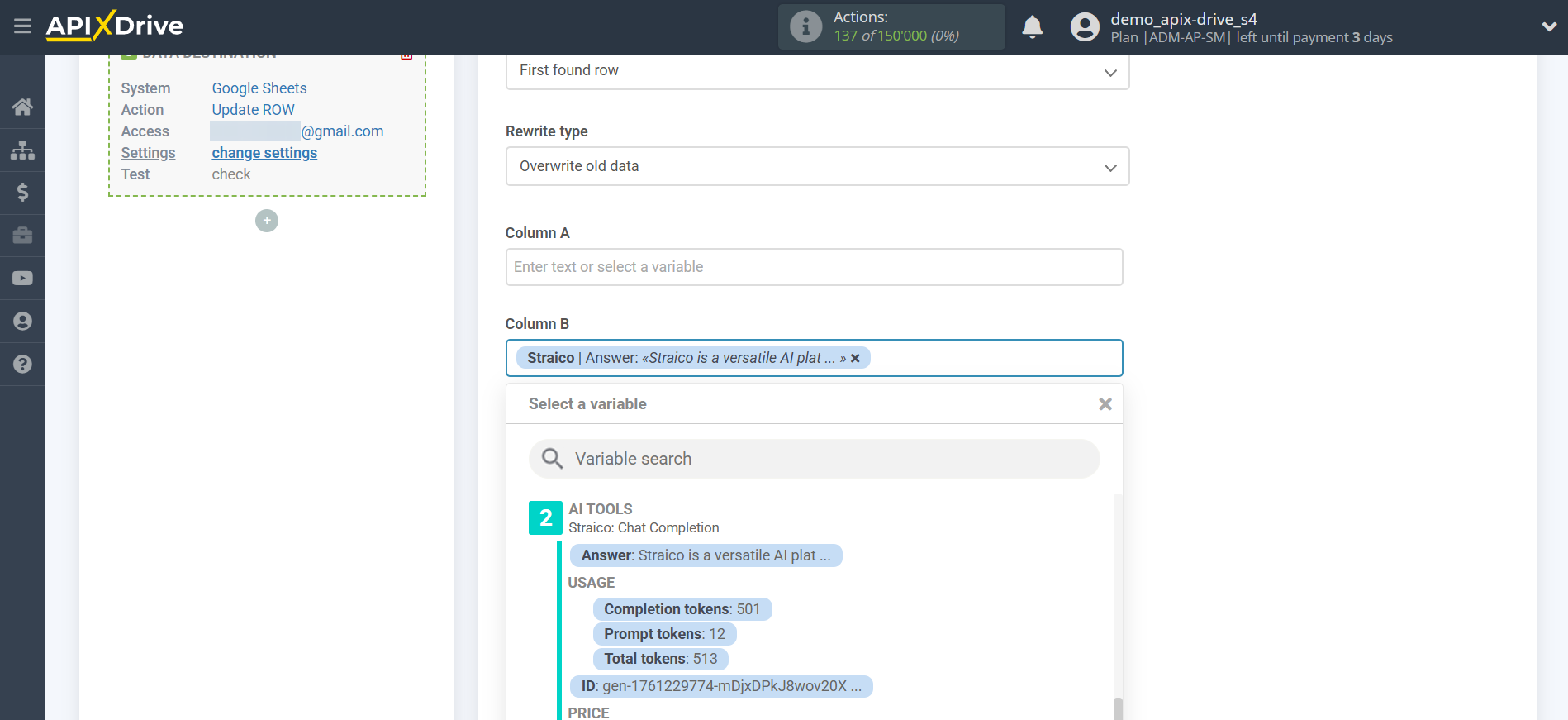Select the Total tokens variable
The image size is (1568, 720).
click(660, 659)
